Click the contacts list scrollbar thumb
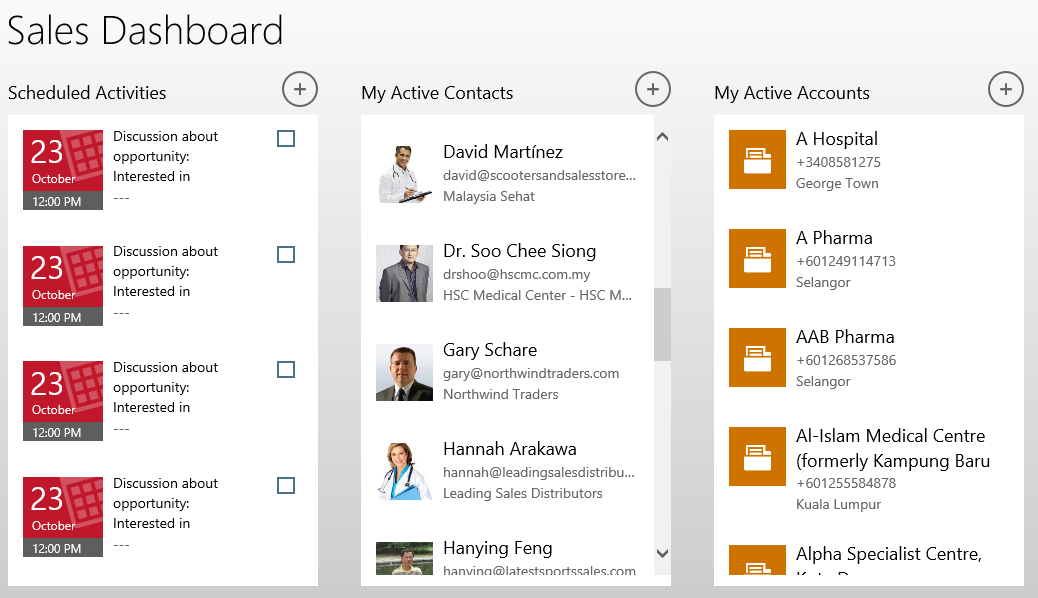 pos(662,324)
